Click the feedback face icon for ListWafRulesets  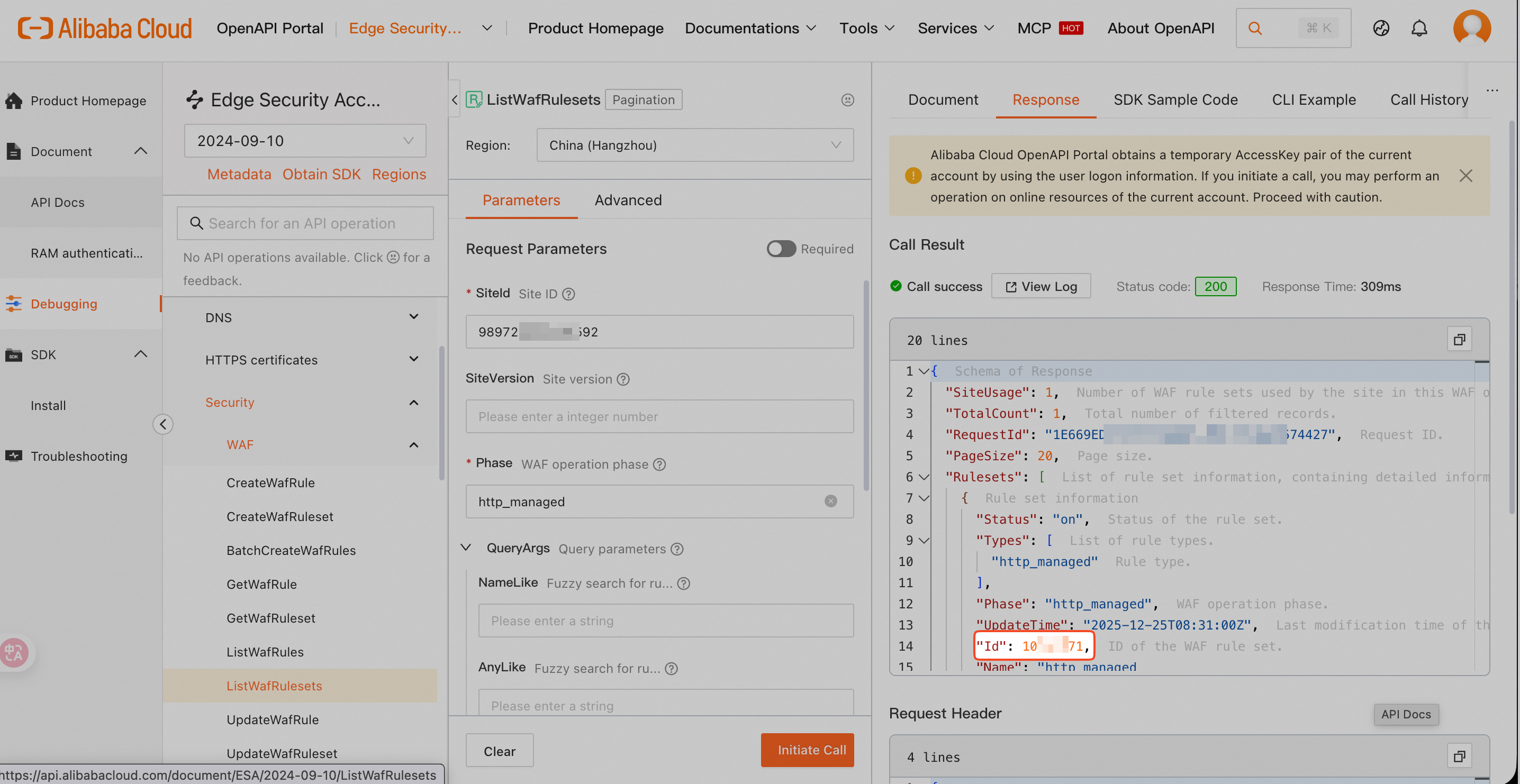(847, 99)
